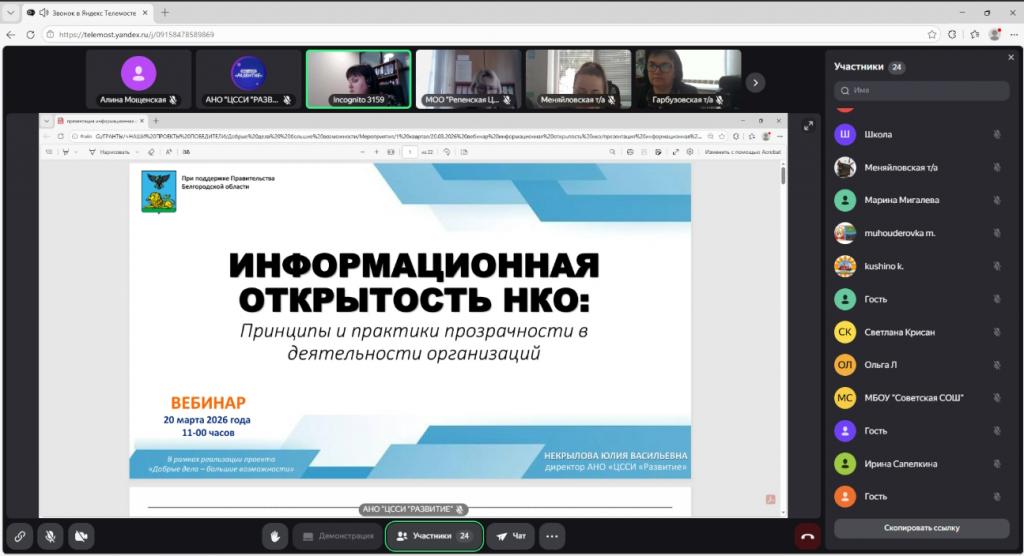Toggle the microphone mute button
1024x556 pixels.
point(50,536)
